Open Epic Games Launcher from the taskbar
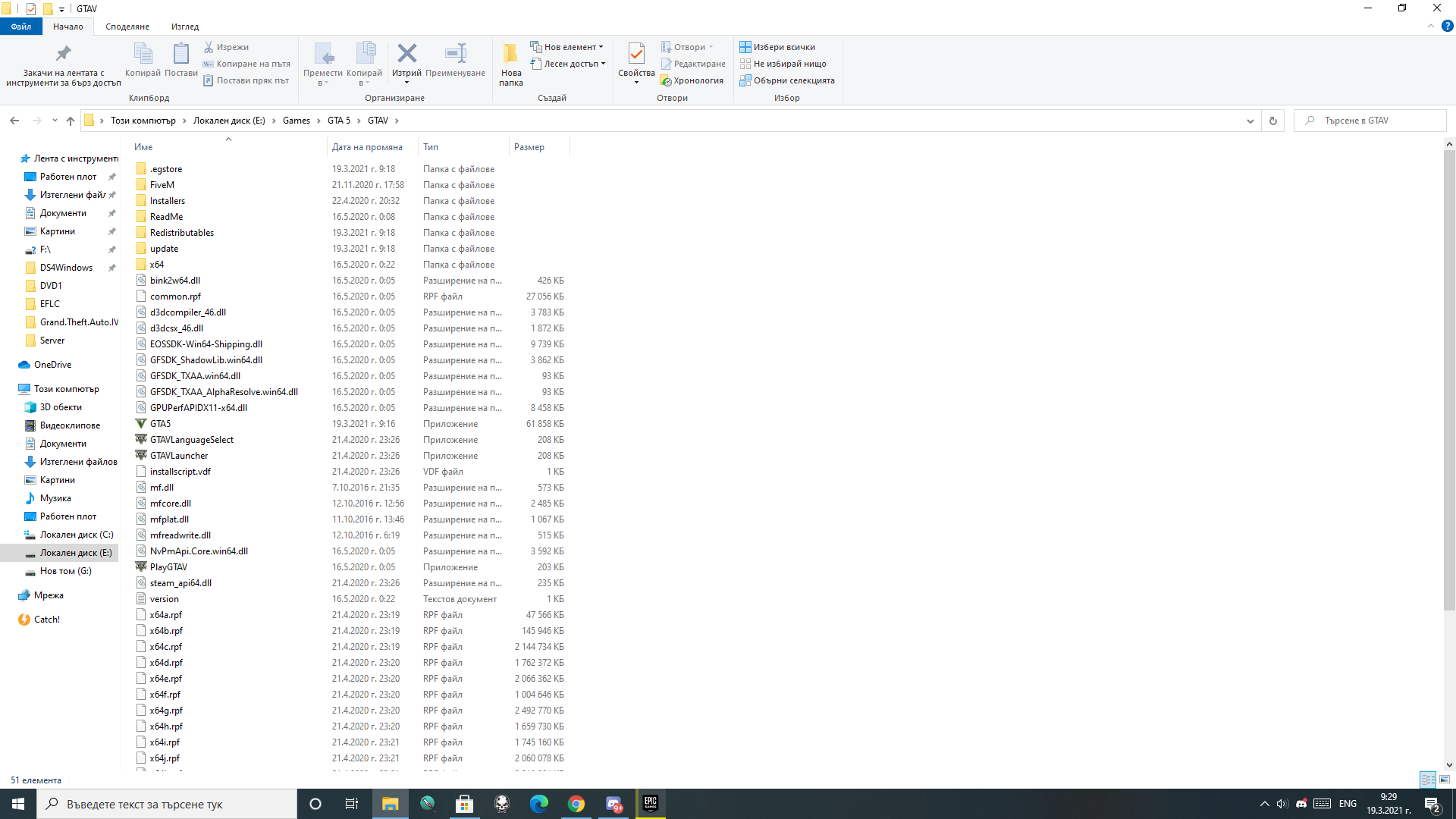The width and height of the screenshot is (1456, 819). (651, 804)
